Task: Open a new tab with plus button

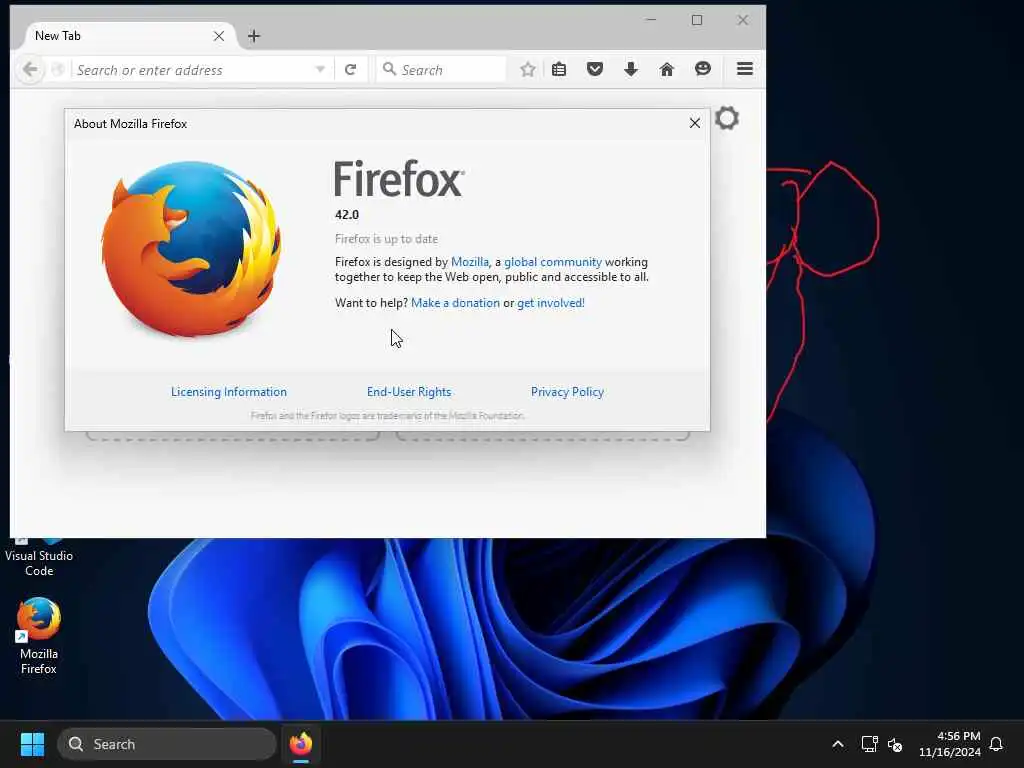Action: 254,36
